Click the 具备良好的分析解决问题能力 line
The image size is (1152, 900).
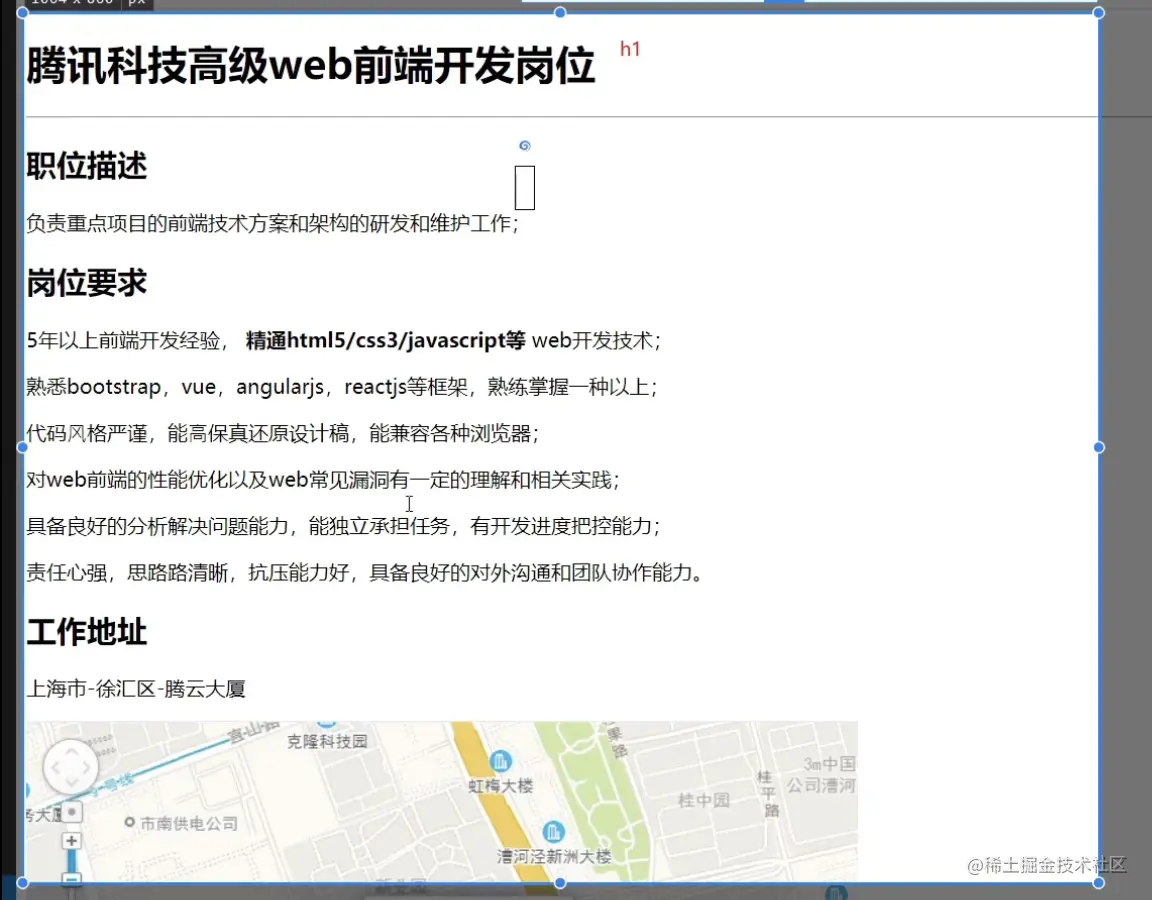(x=344, y=526)
